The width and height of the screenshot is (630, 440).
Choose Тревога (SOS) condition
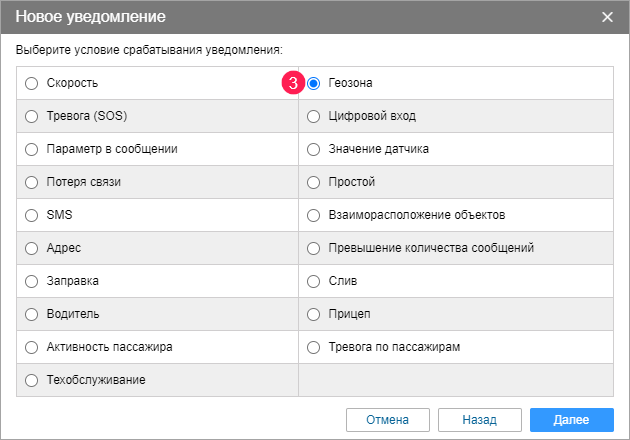[x=32, y=116]
